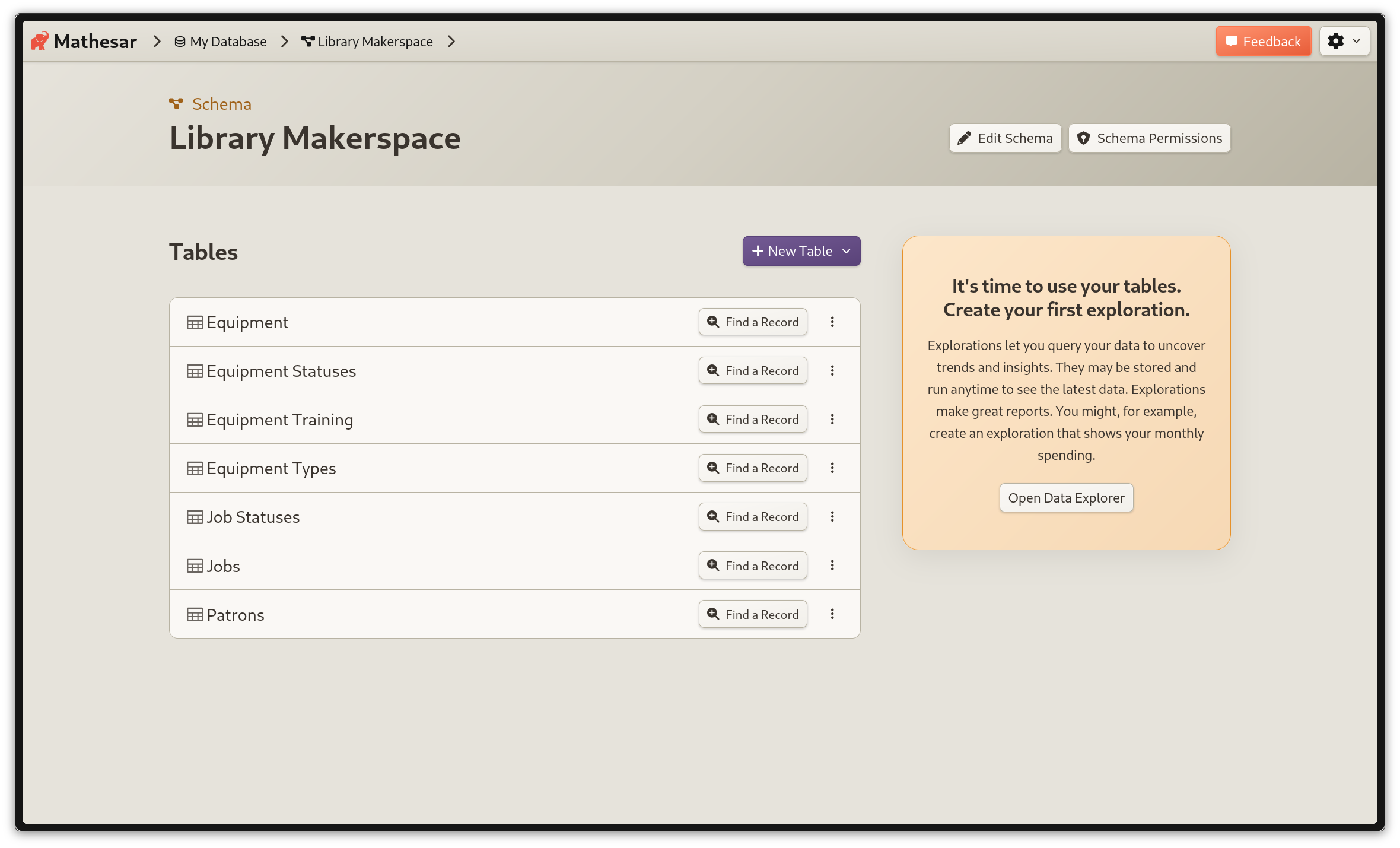Screen dimensions: 1400x848
Task: Find a Record in the Equipment table
Action: click(x=753, y=322)
